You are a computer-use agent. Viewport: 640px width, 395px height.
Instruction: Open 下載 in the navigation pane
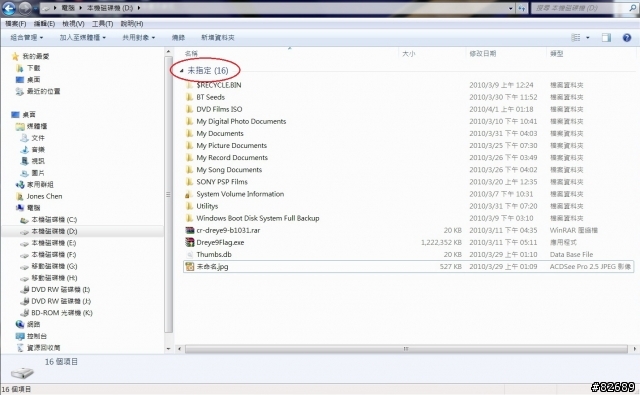point(33,68)
